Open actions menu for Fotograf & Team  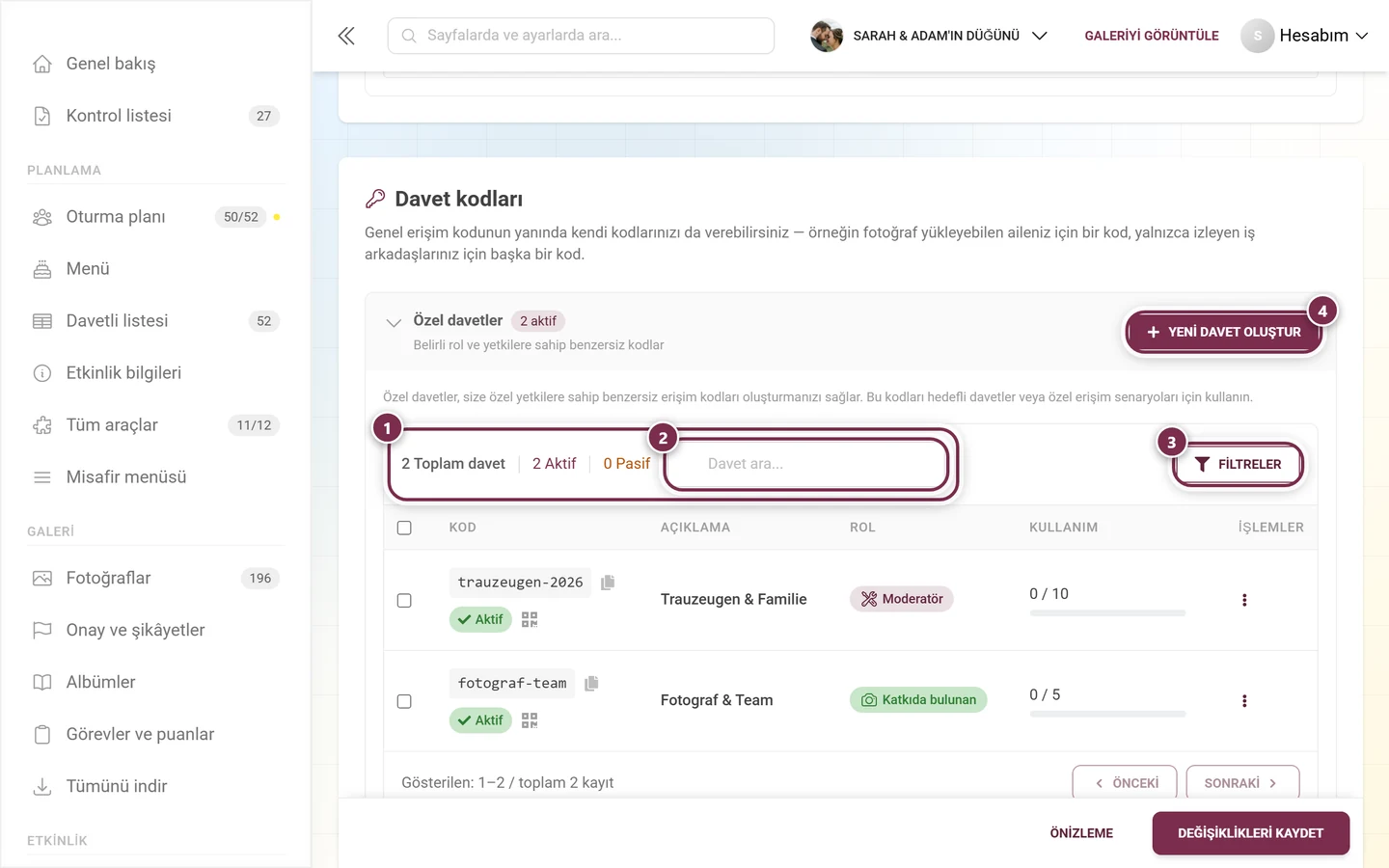tap(1244, 701)
